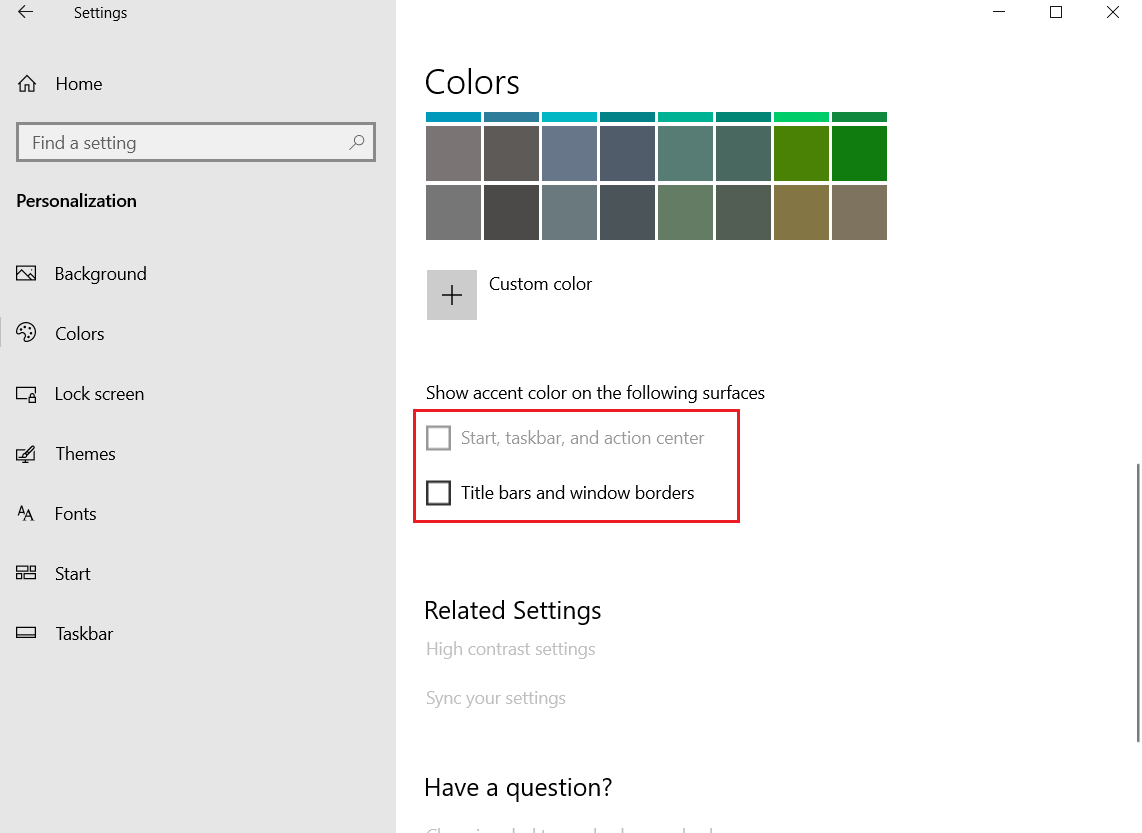Open Sync your settings link
Screen dimensions: 1142x833
coord(496,698)
